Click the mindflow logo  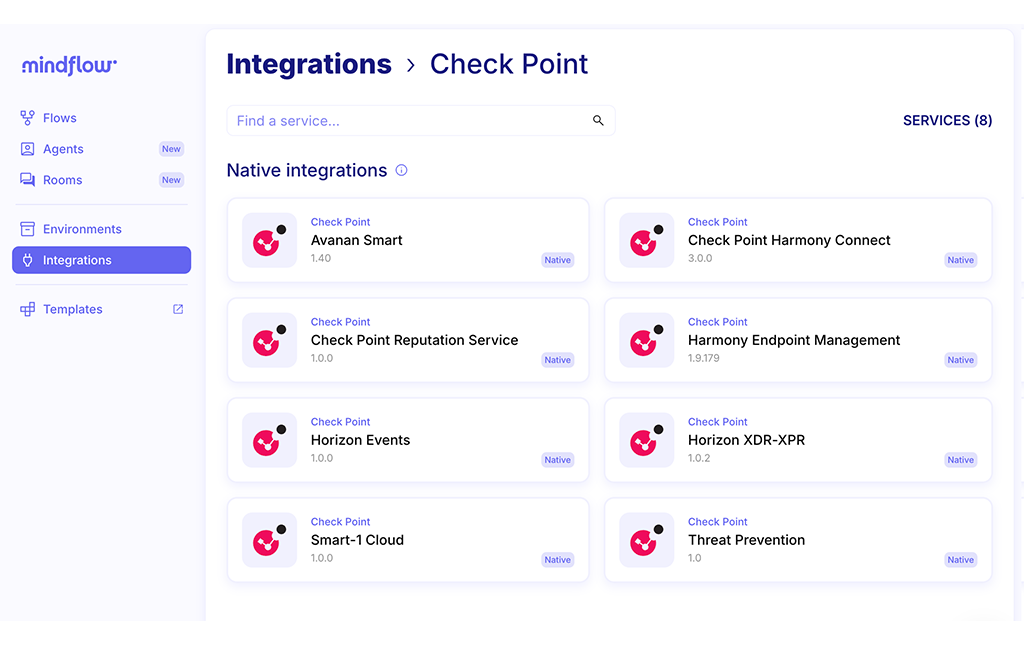click(x=69, y=65)
